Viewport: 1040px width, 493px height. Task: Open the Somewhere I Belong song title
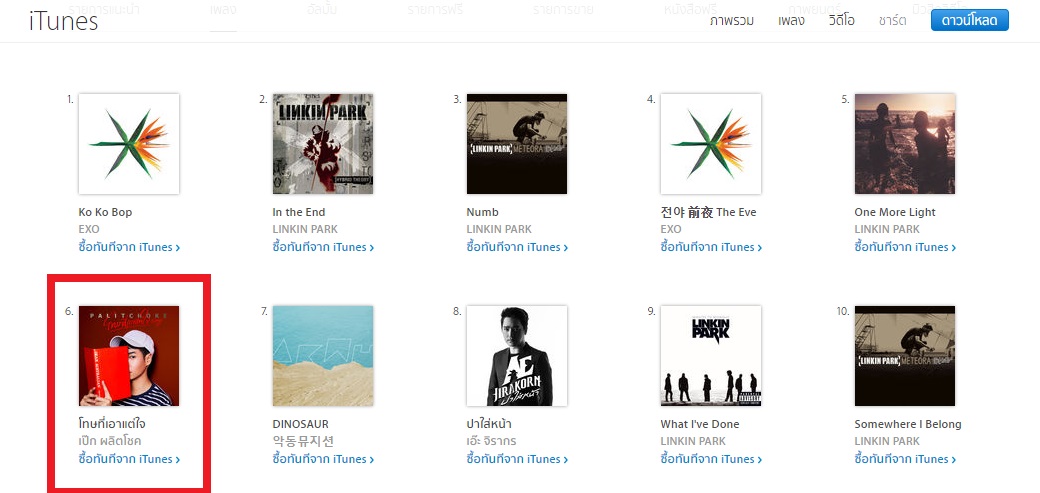[x=908, y=424]
